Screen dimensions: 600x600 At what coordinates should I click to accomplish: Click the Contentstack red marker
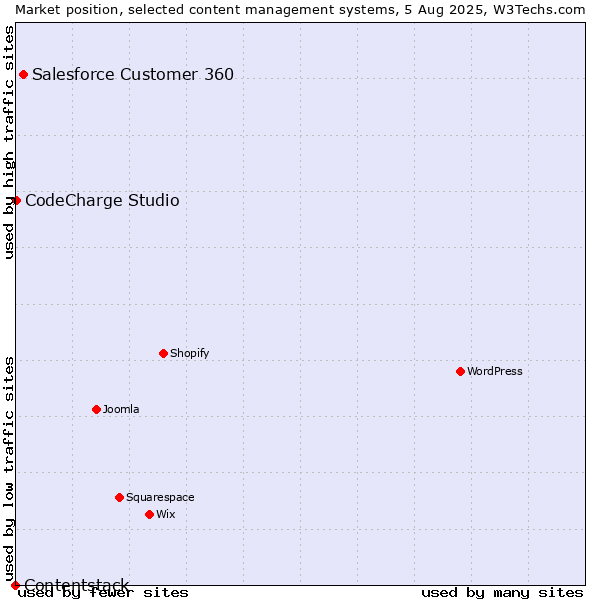coord(15,585)
